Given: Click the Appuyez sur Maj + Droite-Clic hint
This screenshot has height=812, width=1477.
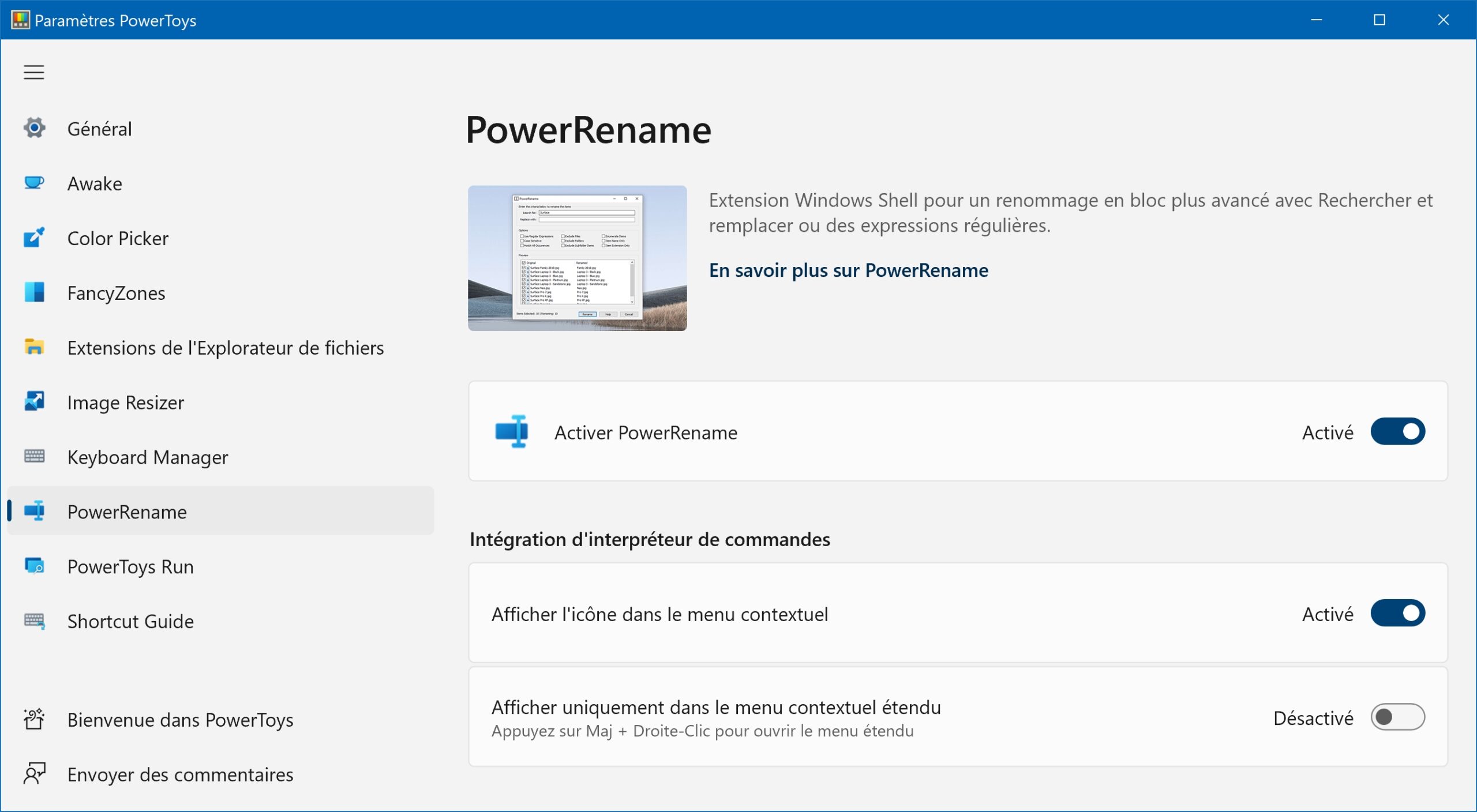Looking at the screenshot, I should point(702,731).
